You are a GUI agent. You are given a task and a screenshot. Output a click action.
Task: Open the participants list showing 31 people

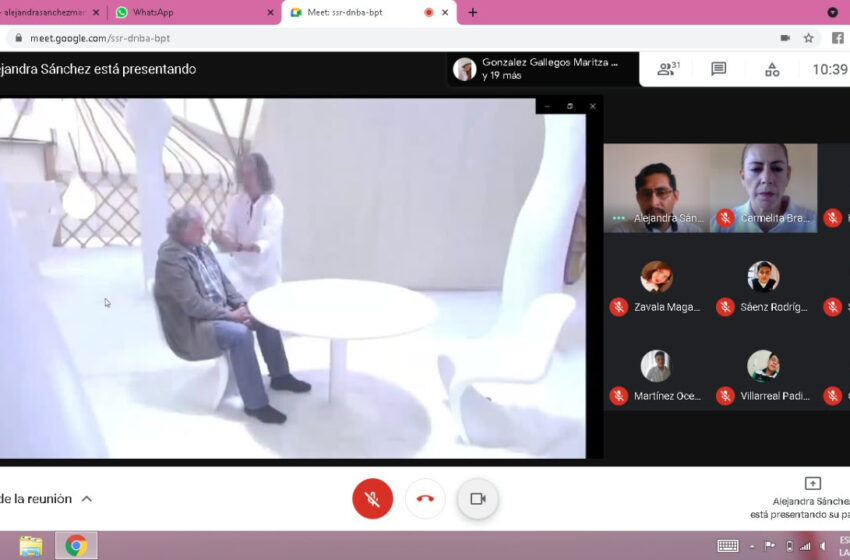[x=668, y=69]
